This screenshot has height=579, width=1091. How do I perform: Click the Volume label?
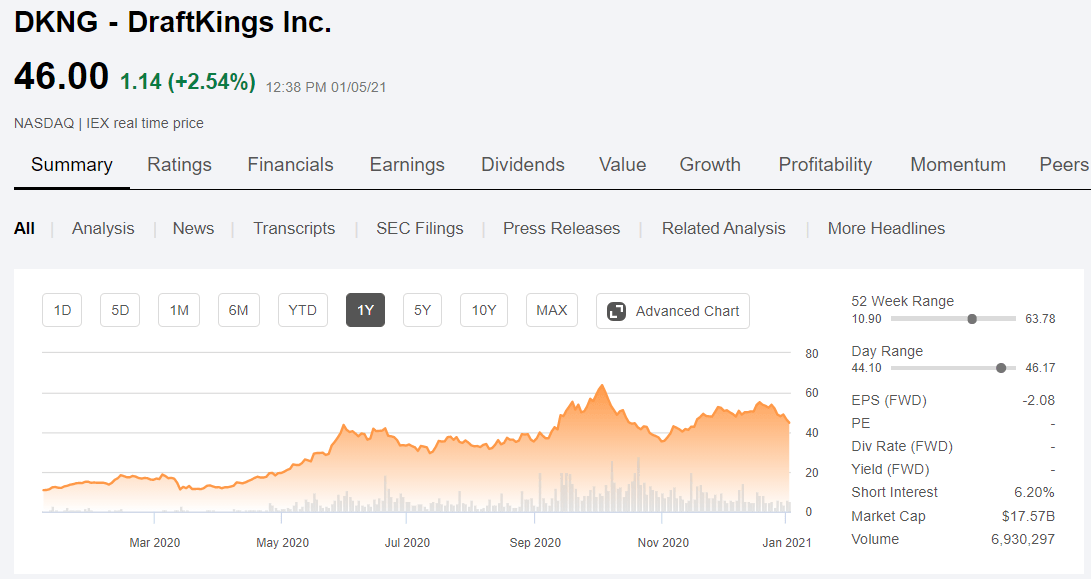875,539
